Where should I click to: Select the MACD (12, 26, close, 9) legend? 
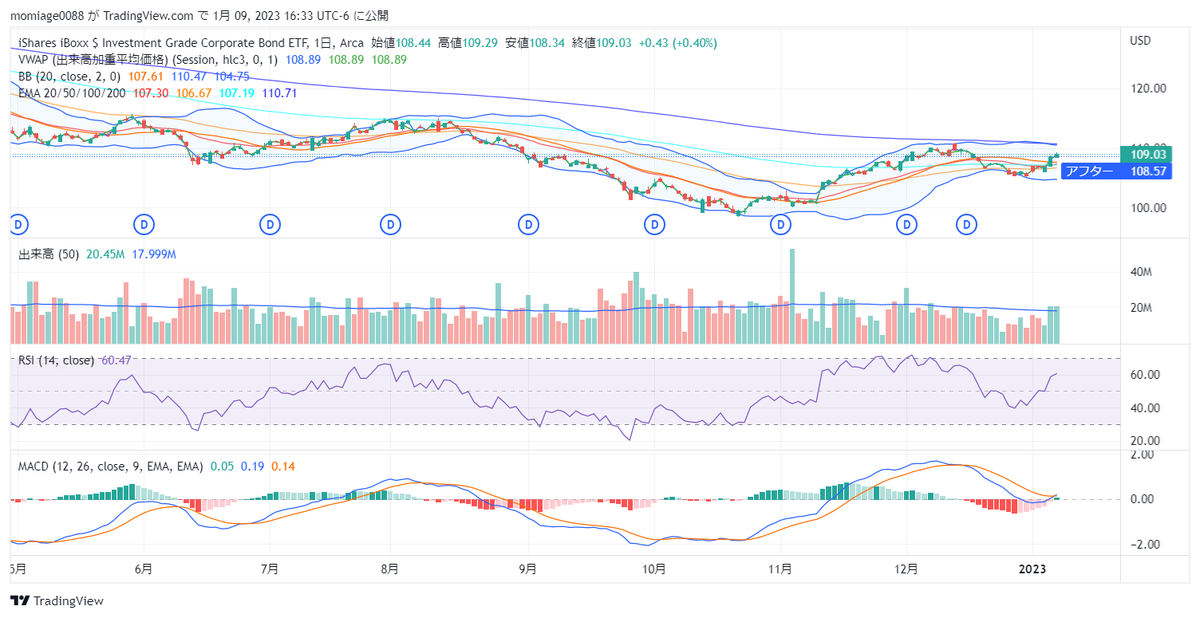click(x=111, y=466)
